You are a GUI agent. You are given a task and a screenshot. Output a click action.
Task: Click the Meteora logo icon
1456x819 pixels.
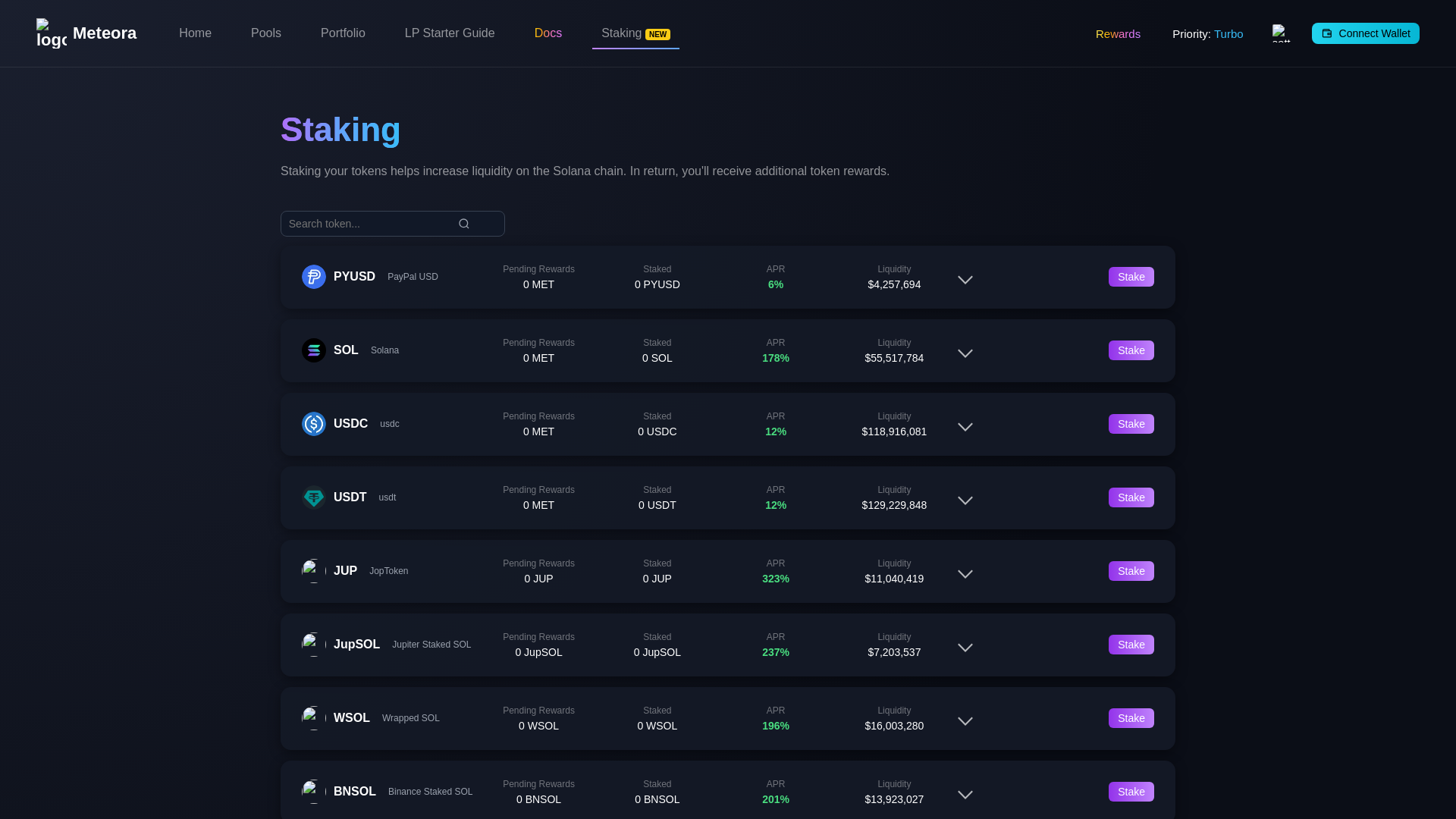click(52, 33)
